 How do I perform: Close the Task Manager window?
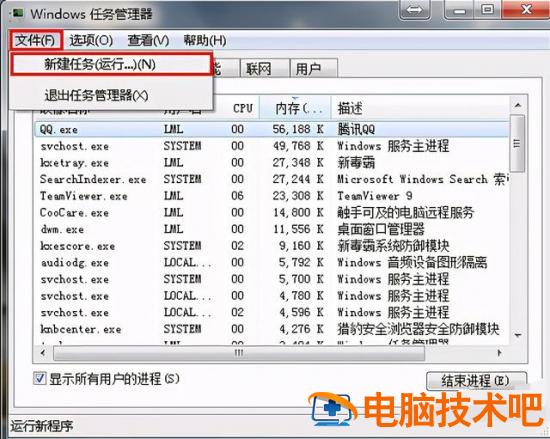tap(526, 9)
